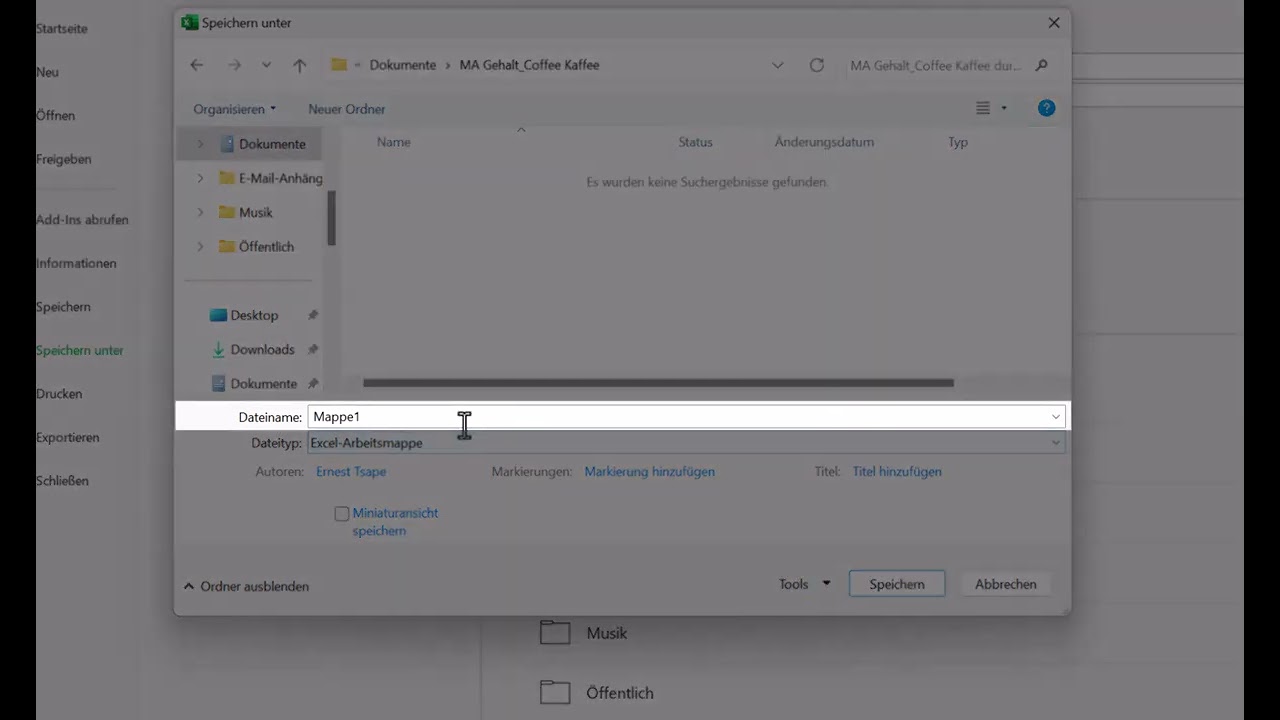Click the pin icon beside Downloads
This screenshot has width=1280, height=720.
point(313,349)
